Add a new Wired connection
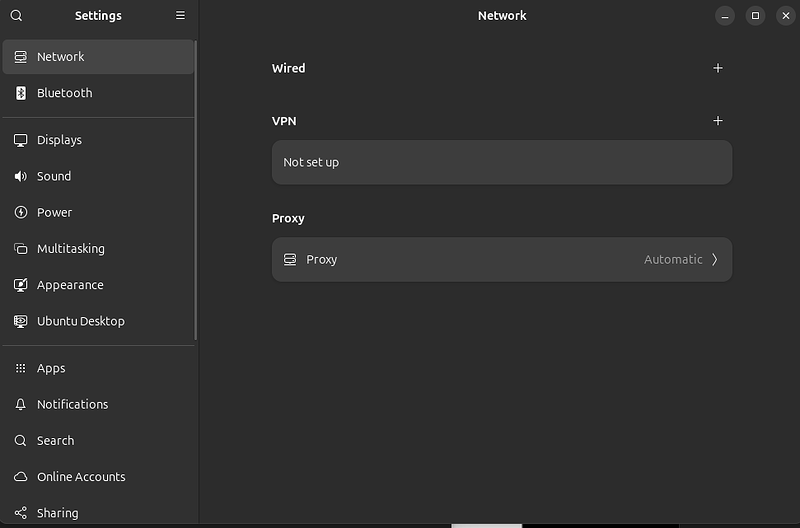 (x=717, y=68)
